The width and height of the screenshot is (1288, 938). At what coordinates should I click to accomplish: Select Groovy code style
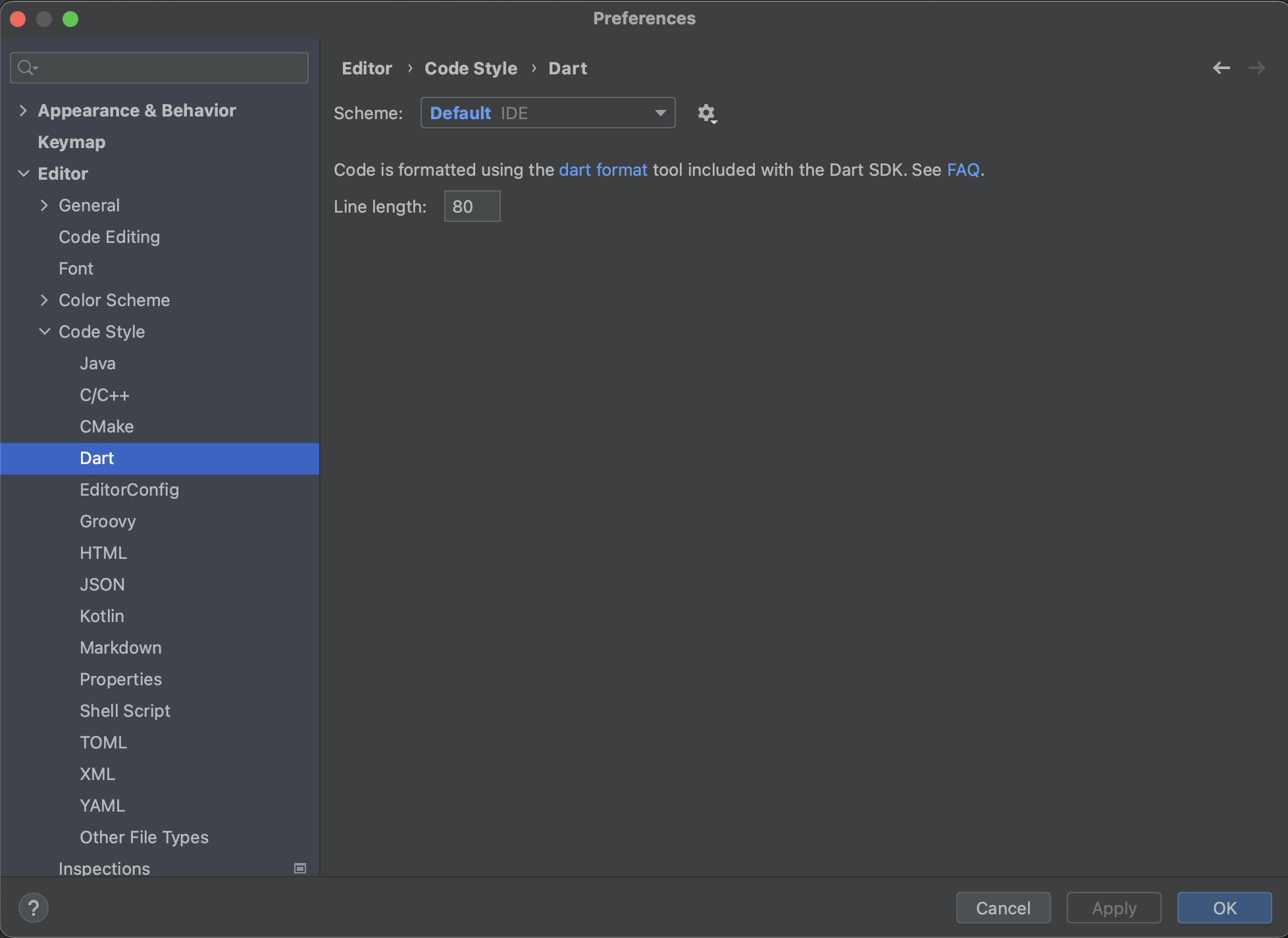pyautogui.click(x=107, y=521)
